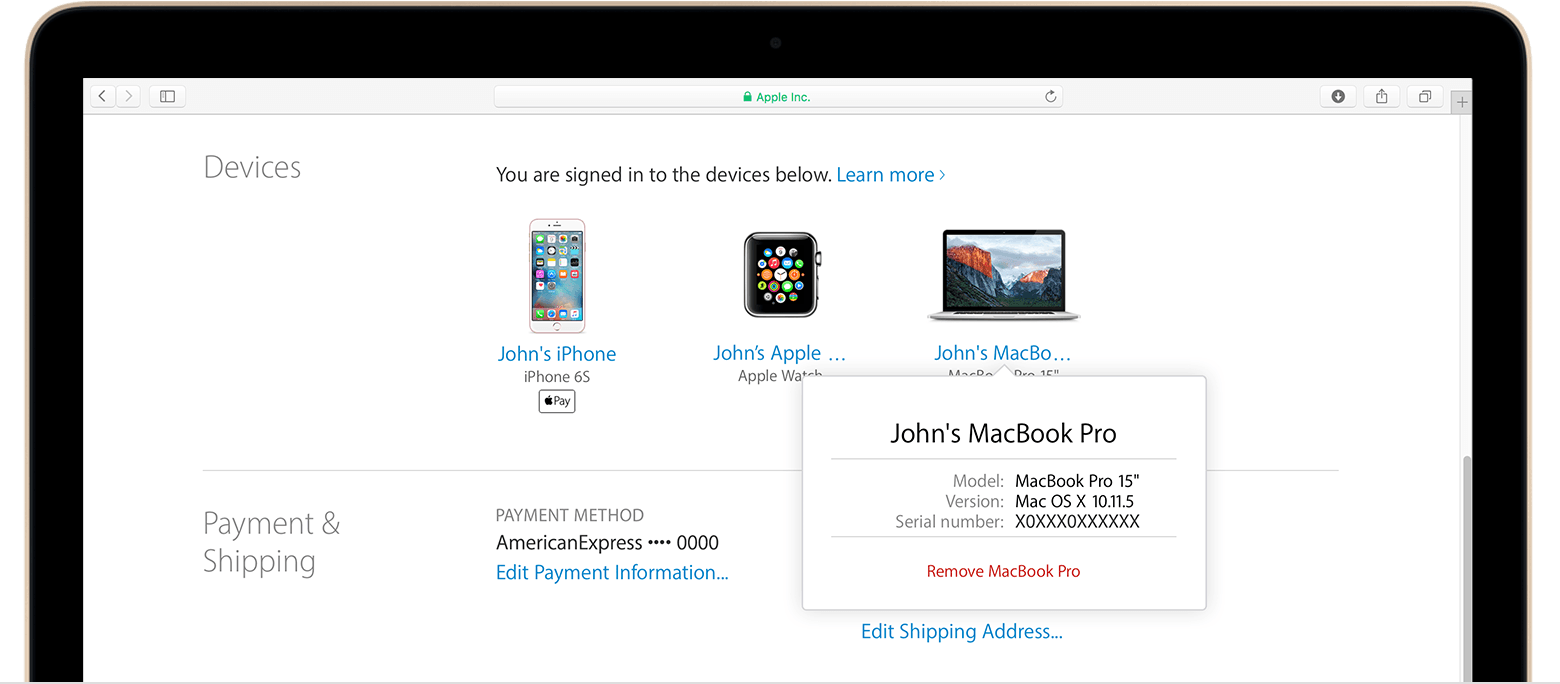Toggle the Safari sidebar button
Screen dimensions: 1560x684
(x=167, y=96)
